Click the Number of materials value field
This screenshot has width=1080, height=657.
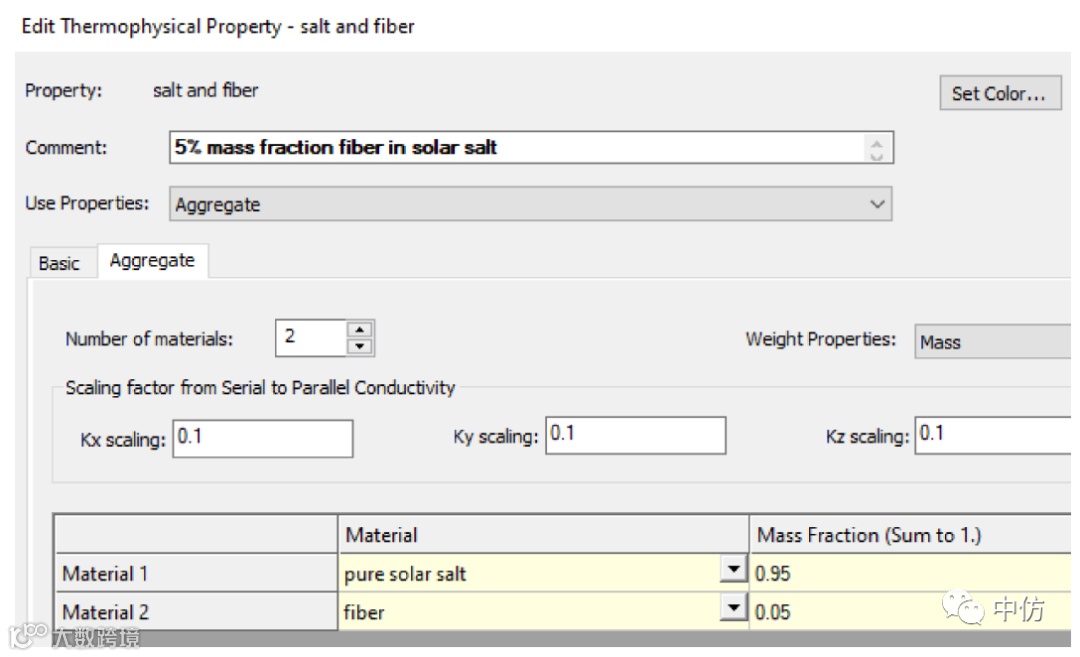click(x=309, y=338)
